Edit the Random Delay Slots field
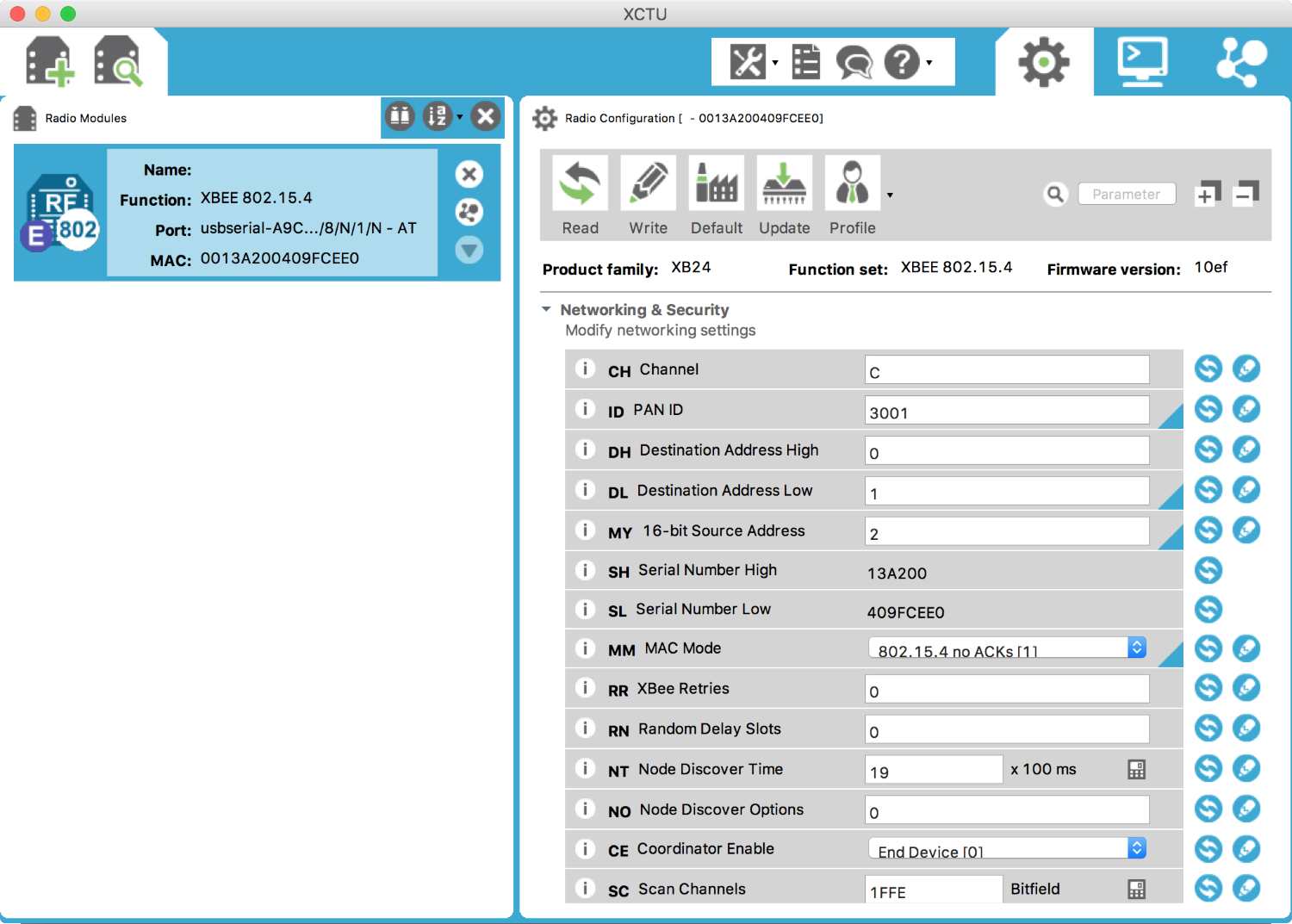The image size is (1292, 924). [x=1007, y=729]
